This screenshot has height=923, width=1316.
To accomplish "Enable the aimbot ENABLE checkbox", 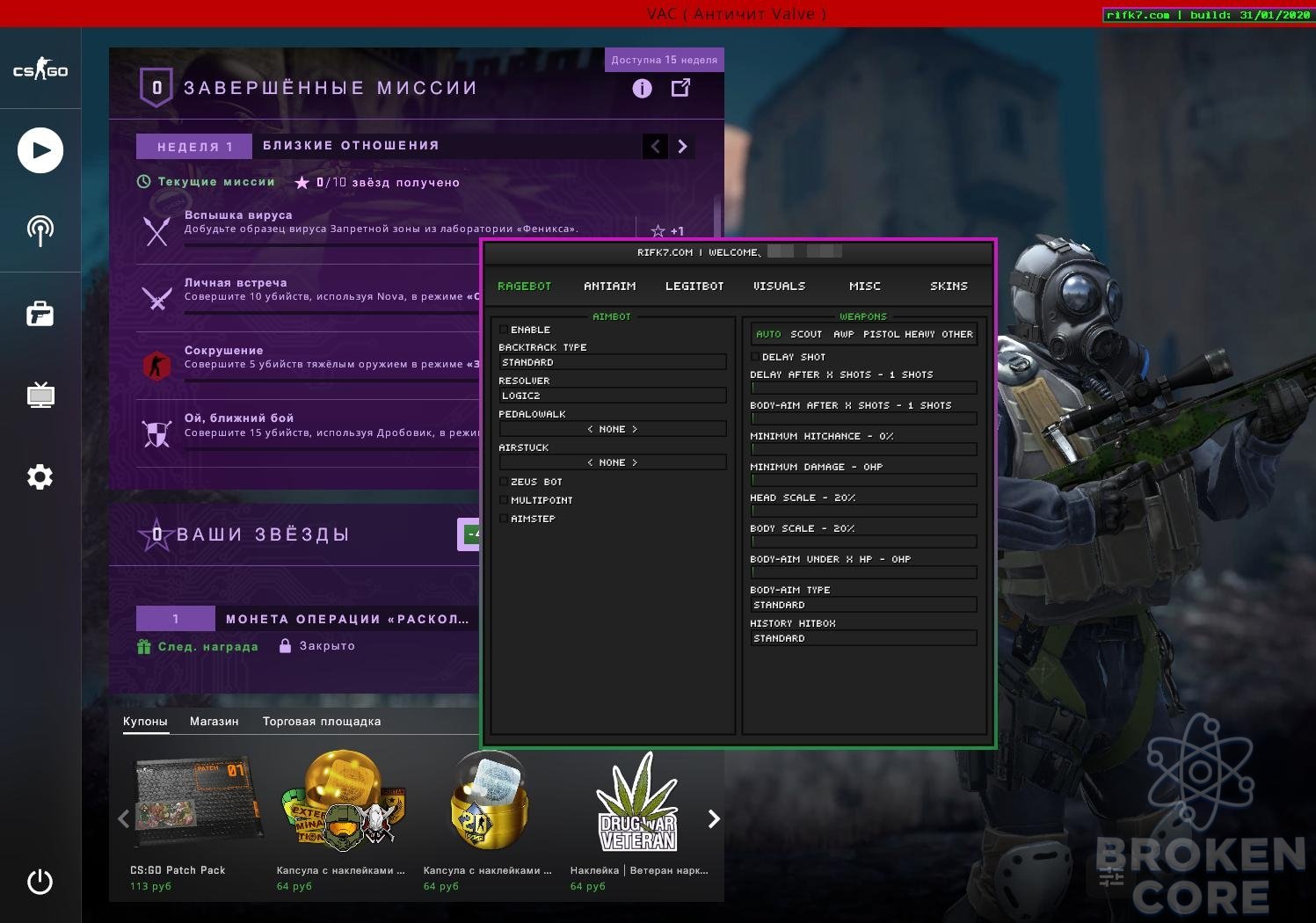I will 504,330.
